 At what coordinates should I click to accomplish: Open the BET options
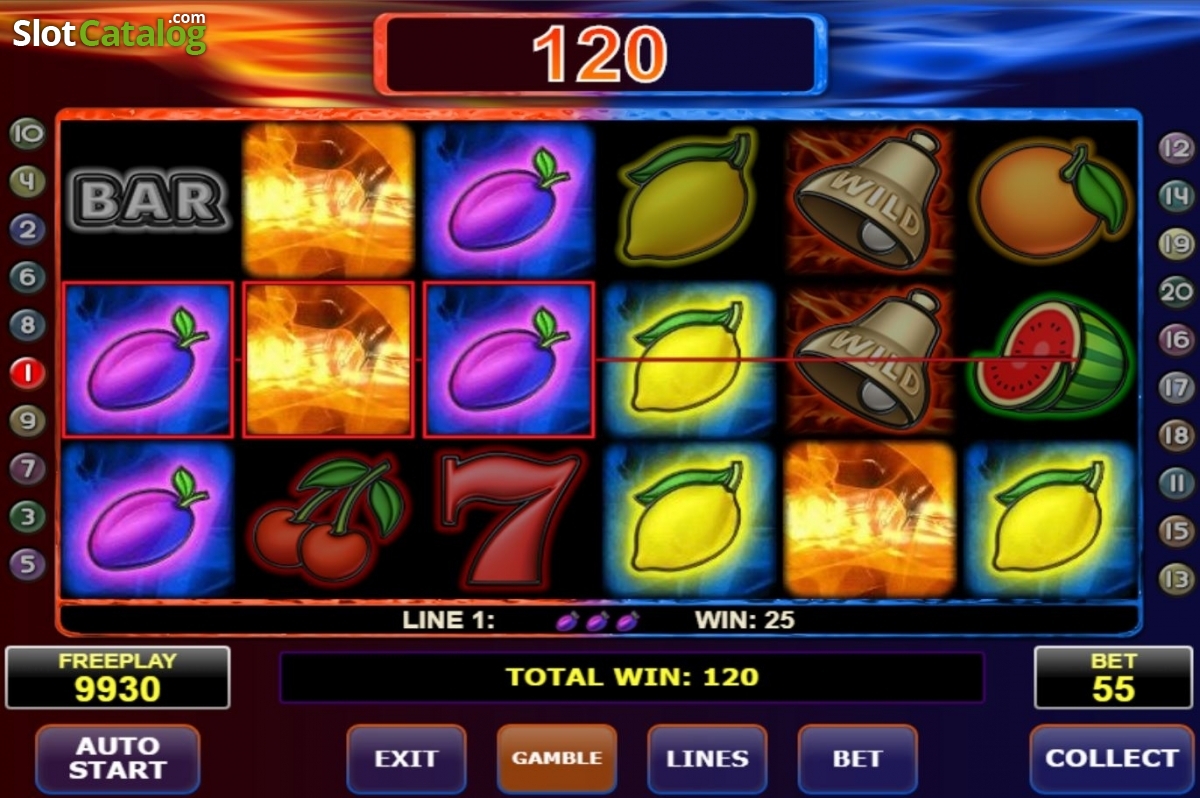pyautogui.click(x=858, y=759)
